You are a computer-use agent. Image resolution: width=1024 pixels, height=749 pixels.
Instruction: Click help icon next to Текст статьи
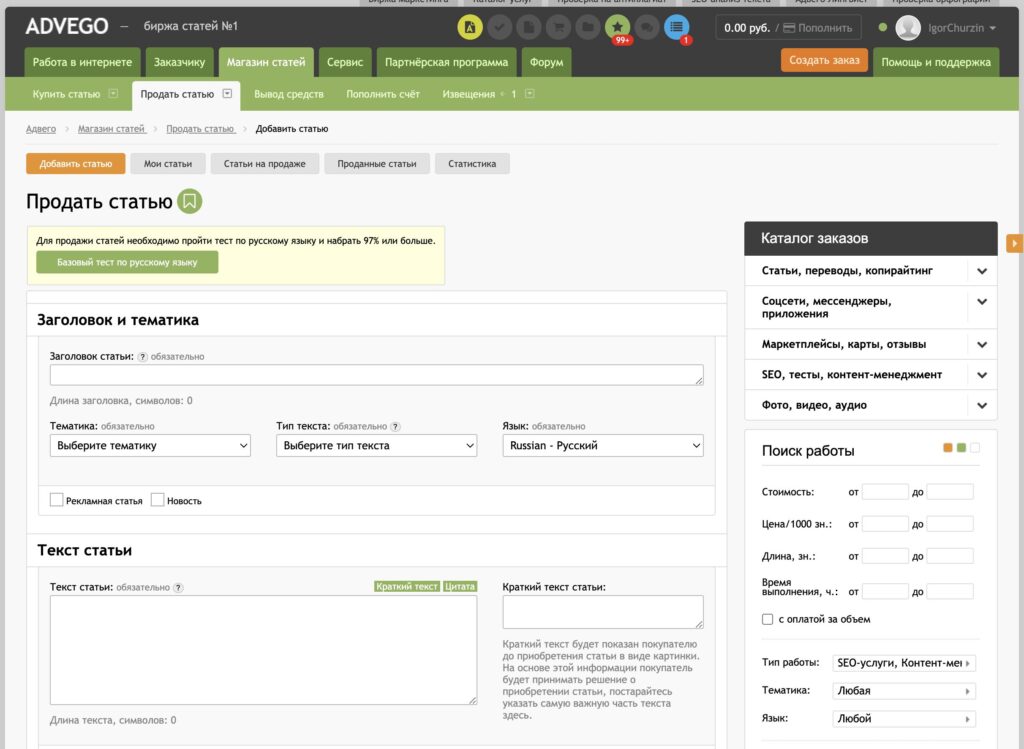(178, 588)
